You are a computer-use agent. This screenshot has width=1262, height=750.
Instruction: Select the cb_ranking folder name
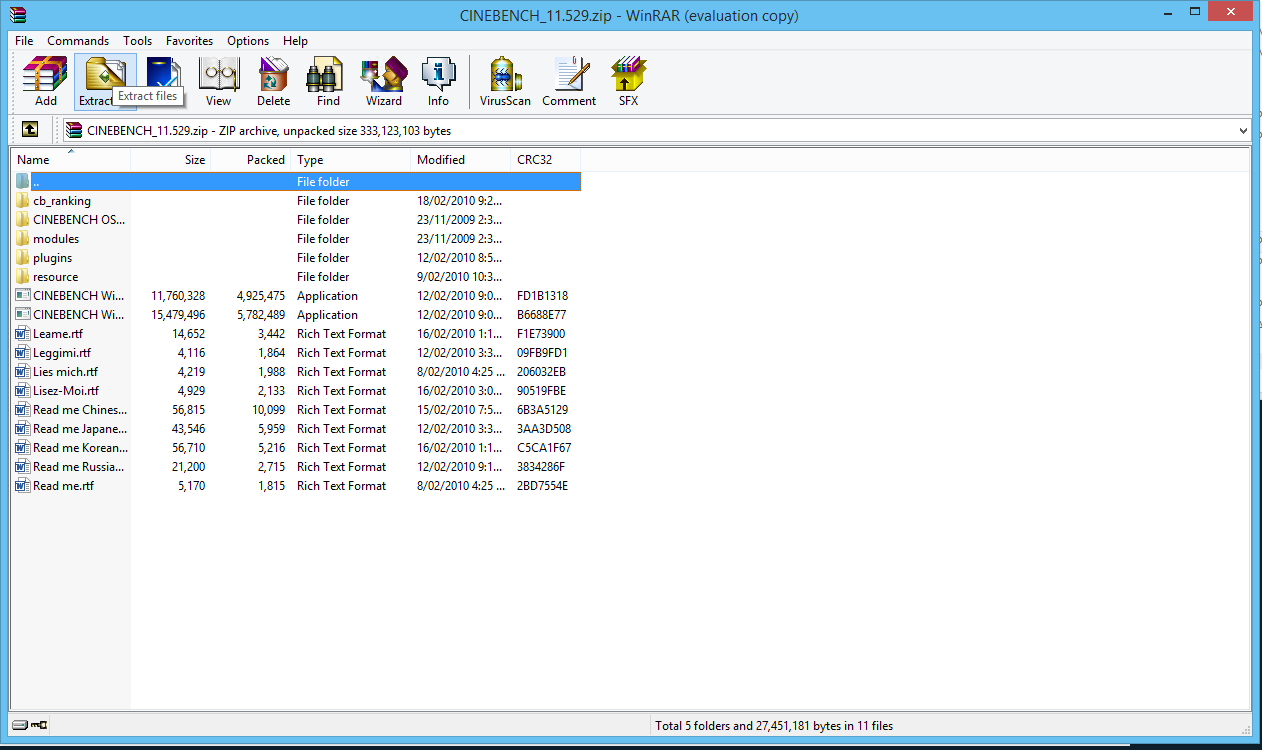click(x=62, y=201)
